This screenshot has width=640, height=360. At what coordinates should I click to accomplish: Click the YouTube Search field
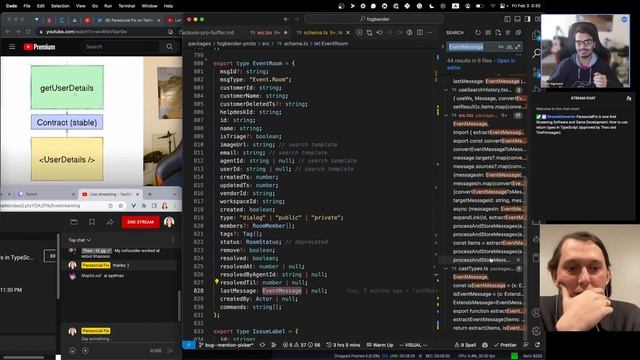[x=121, y=47]
